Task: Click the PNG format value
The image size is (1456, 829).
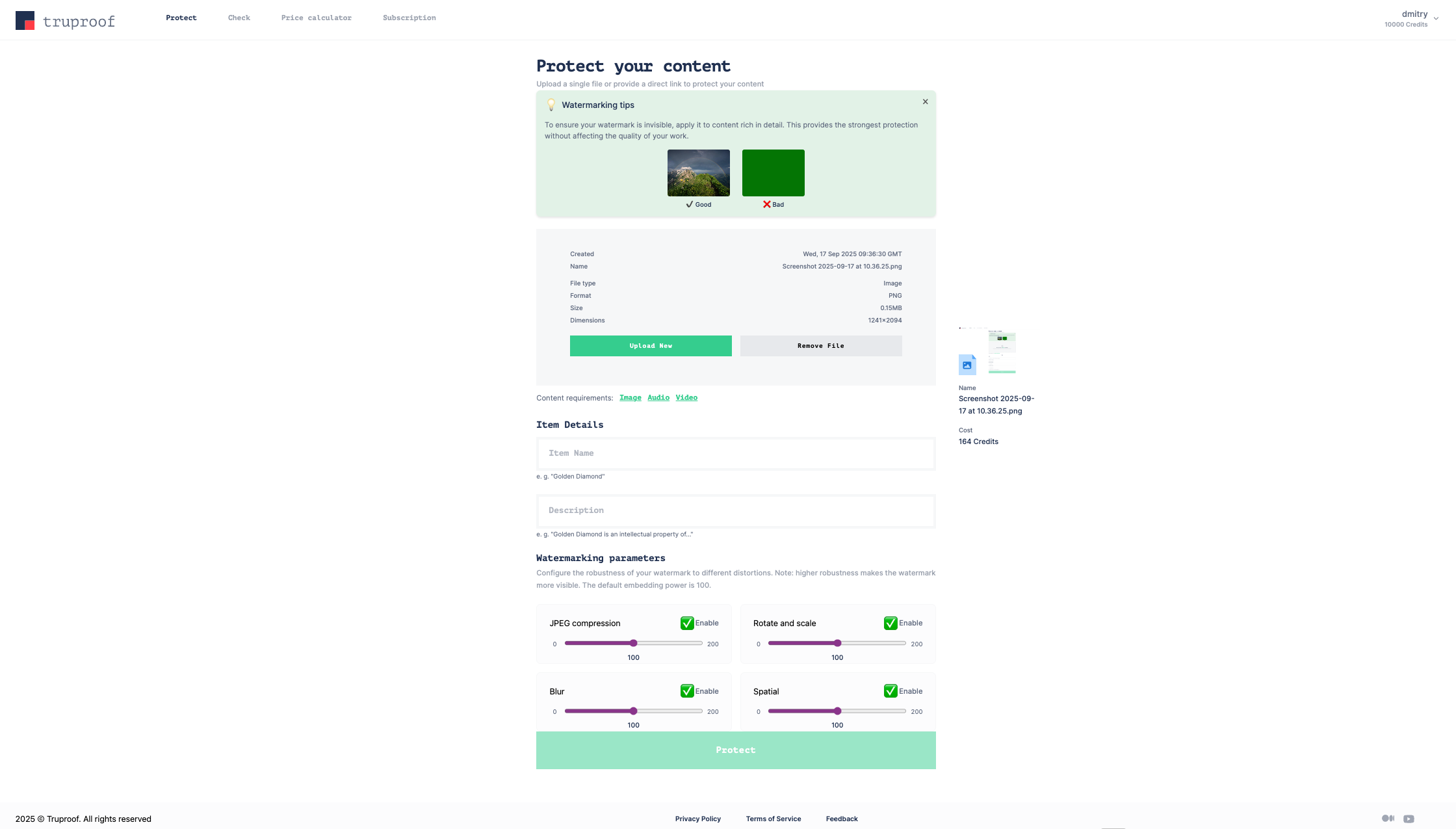Action: (895, 296)
